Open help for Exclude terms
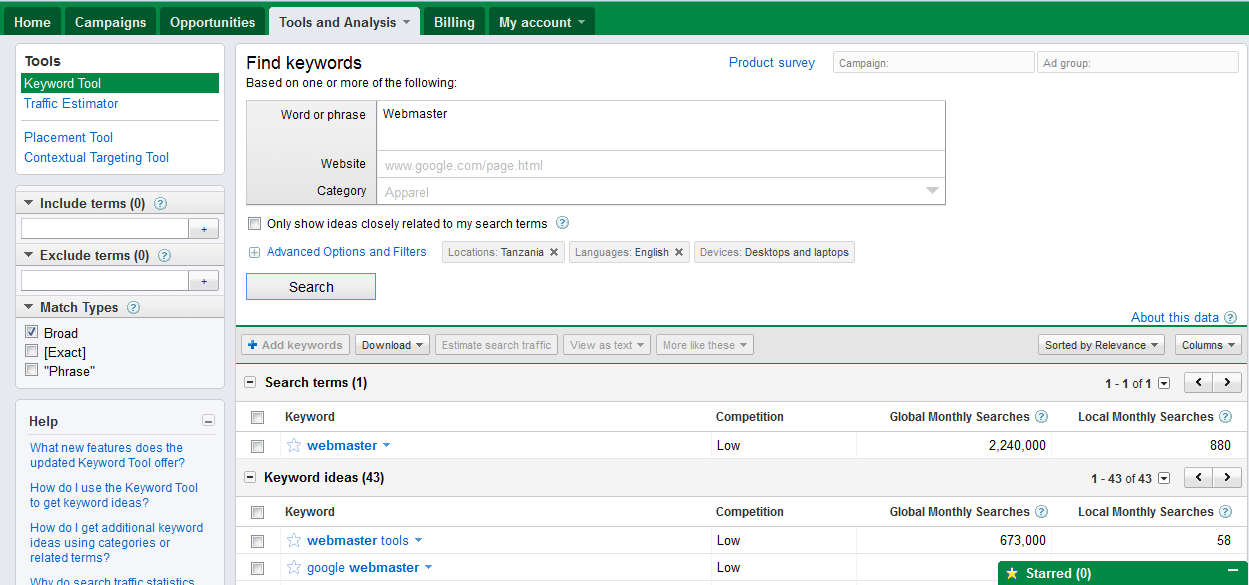 pyautogui.click(x=164, y=256)
